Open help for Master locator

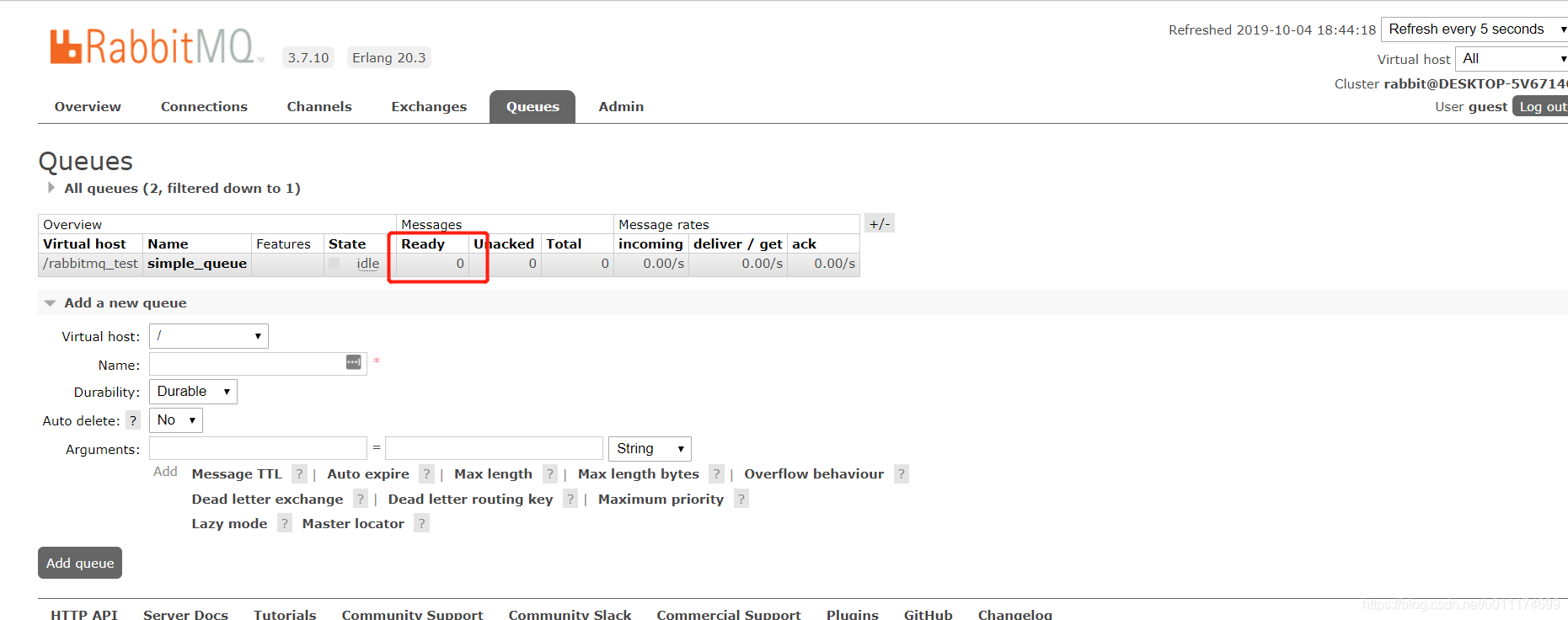point(422,524)
